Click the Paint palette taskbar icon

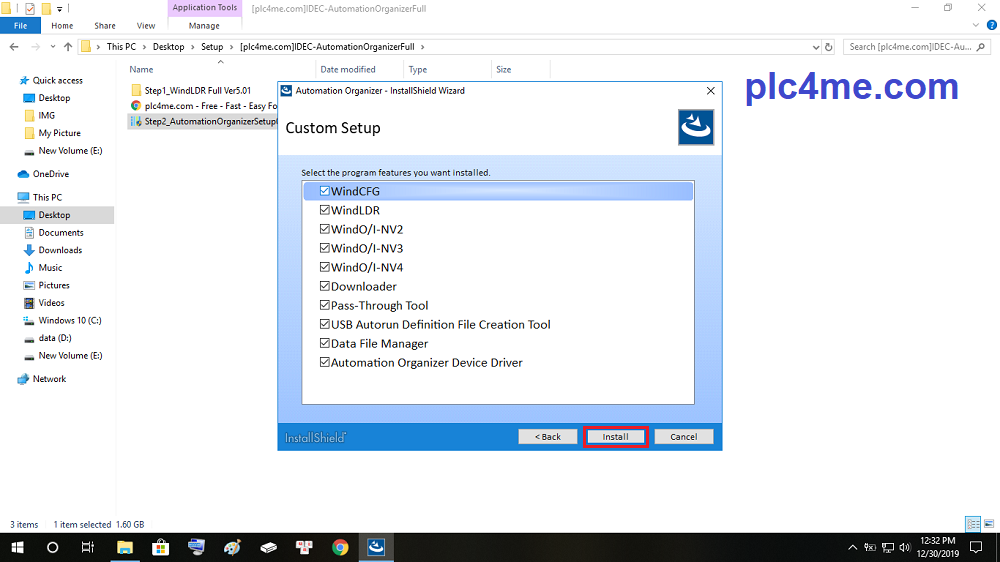pos(232,547)
